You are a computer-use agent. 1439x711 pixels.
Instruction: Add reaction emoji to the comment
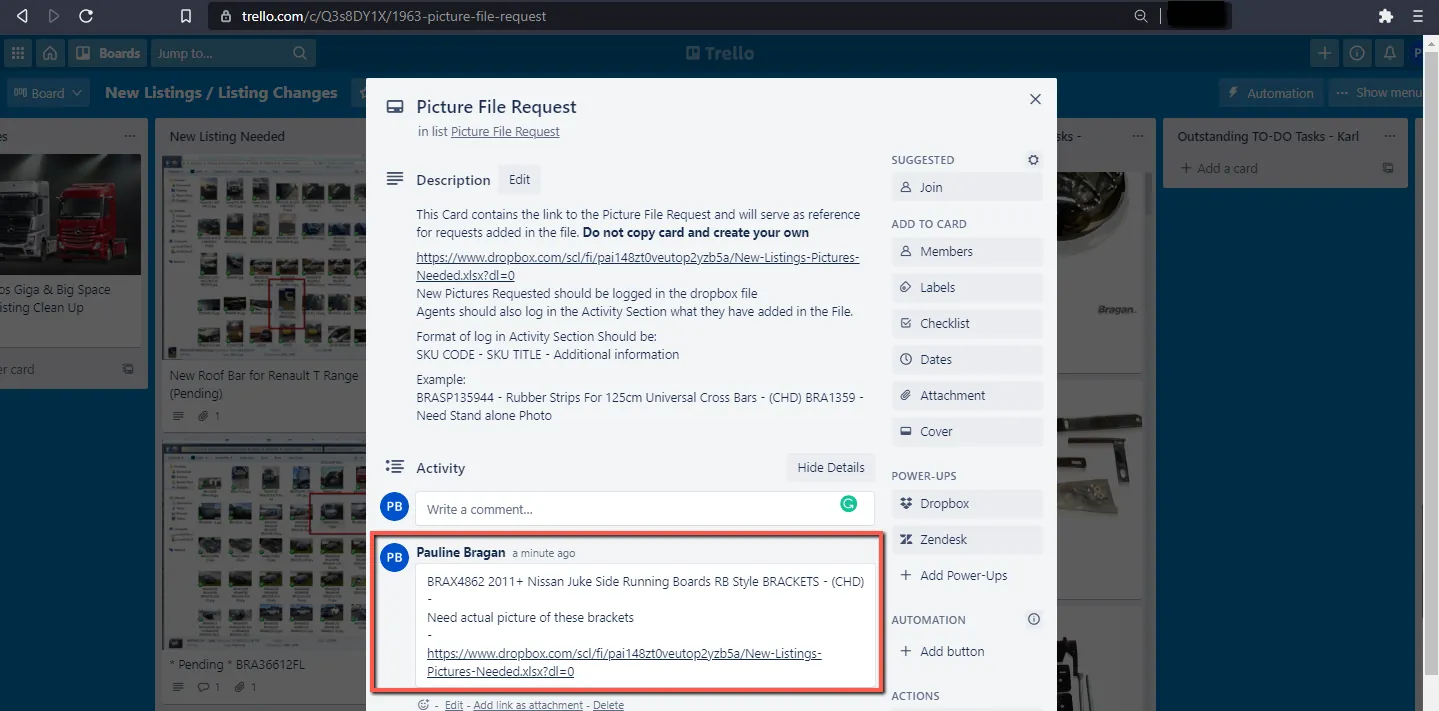(424, 705)
